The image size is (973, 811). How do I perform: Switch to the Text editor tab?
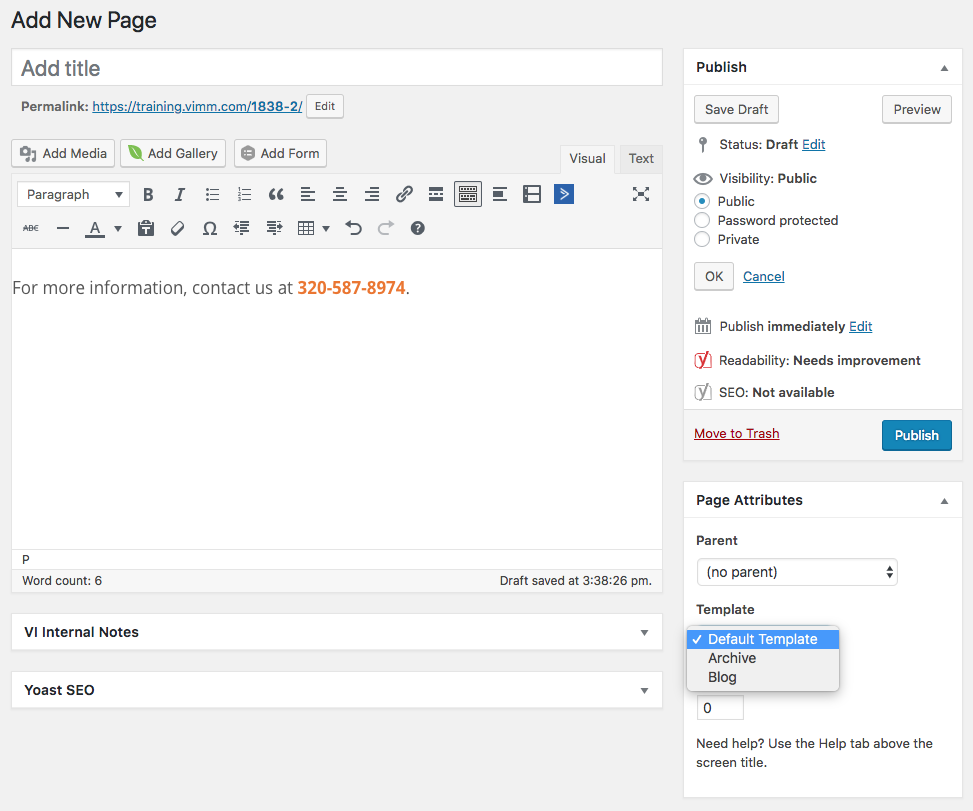pos(641,159)
